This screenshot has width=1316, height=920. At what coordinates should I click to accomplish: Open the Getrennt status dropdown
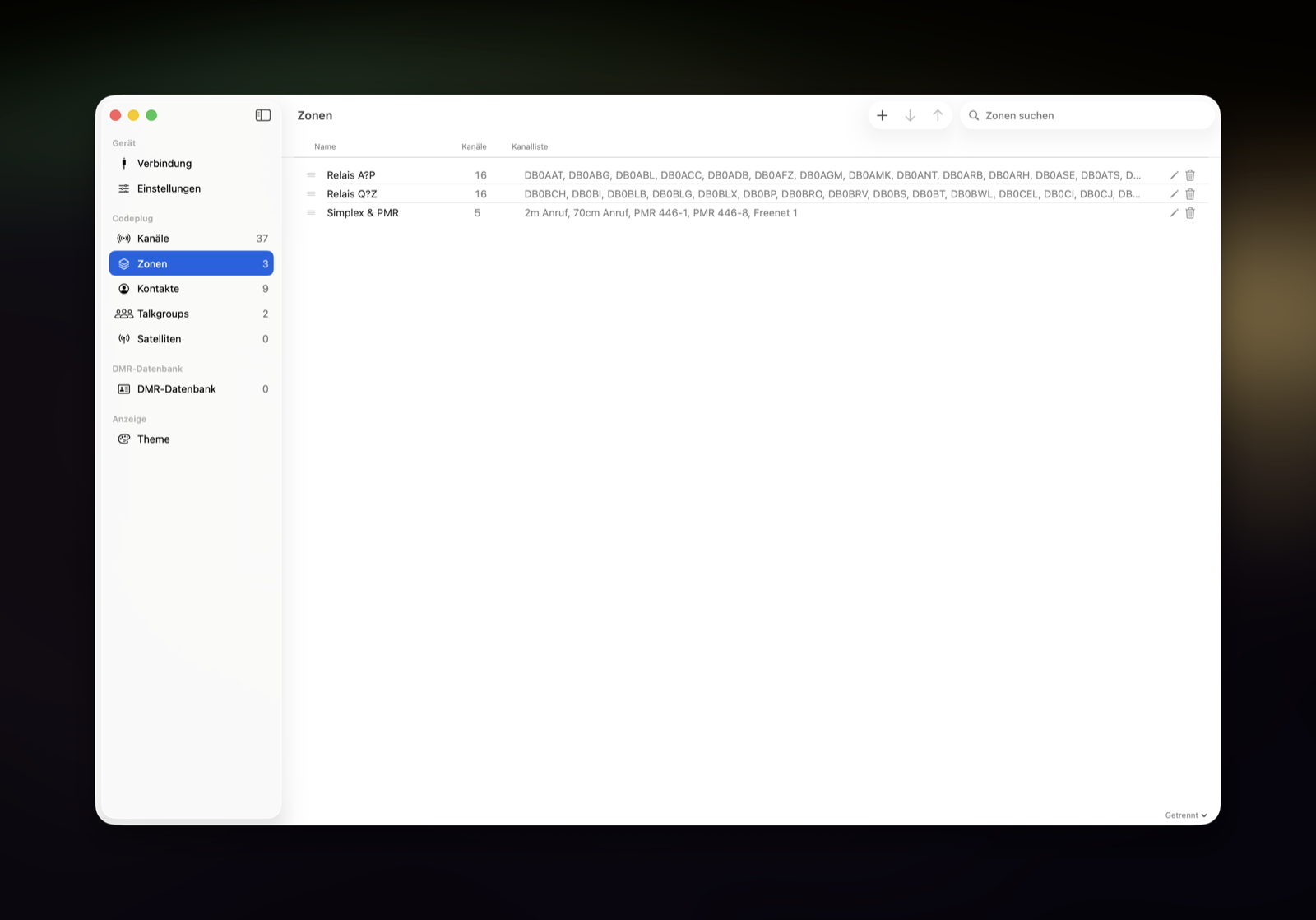coord(1186,815)
